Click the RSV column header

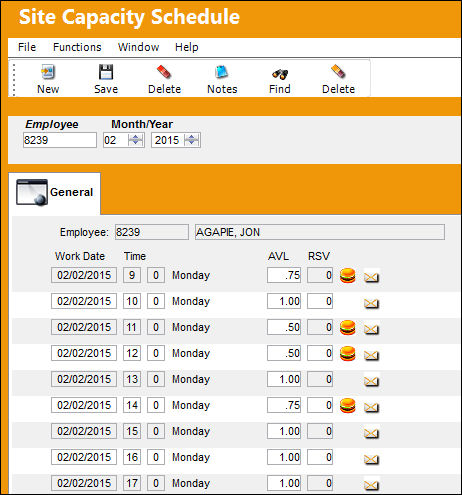pos(319,256)
